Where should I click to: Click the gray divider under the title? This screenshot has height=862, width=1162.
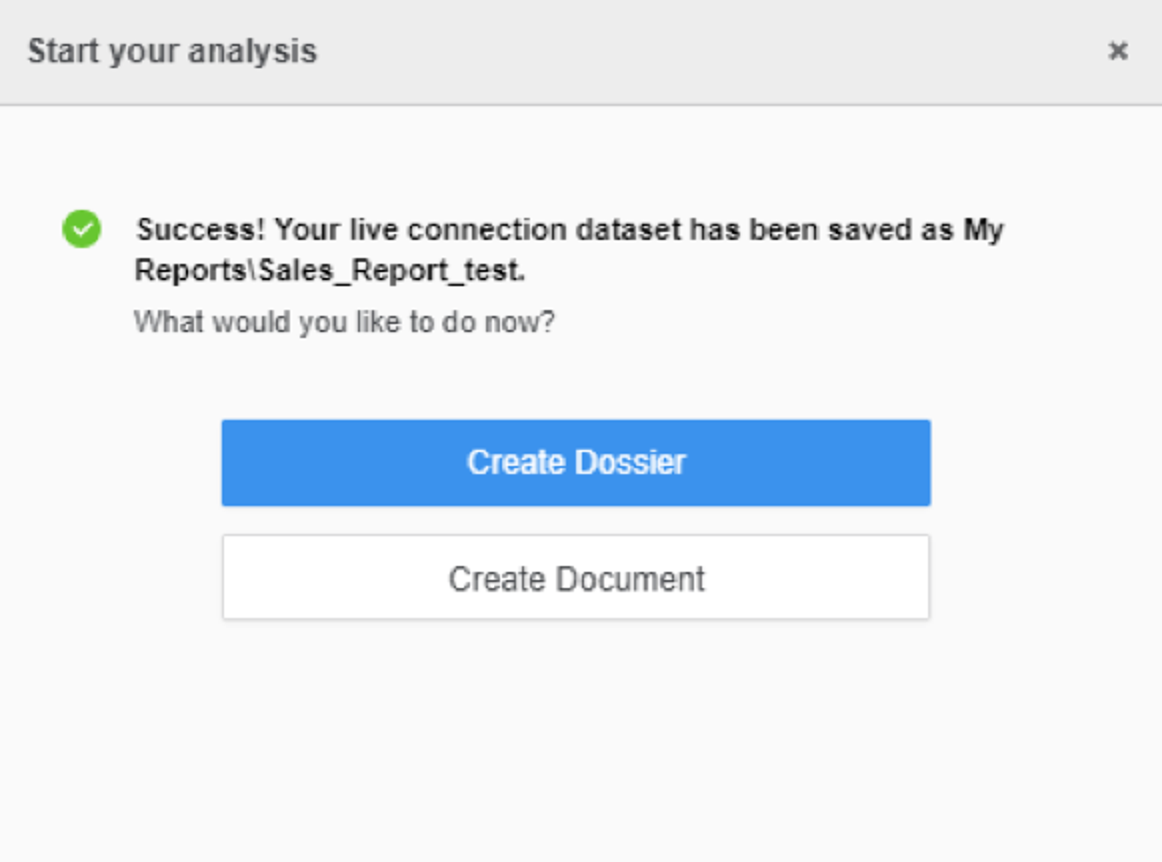click(581, 98)
